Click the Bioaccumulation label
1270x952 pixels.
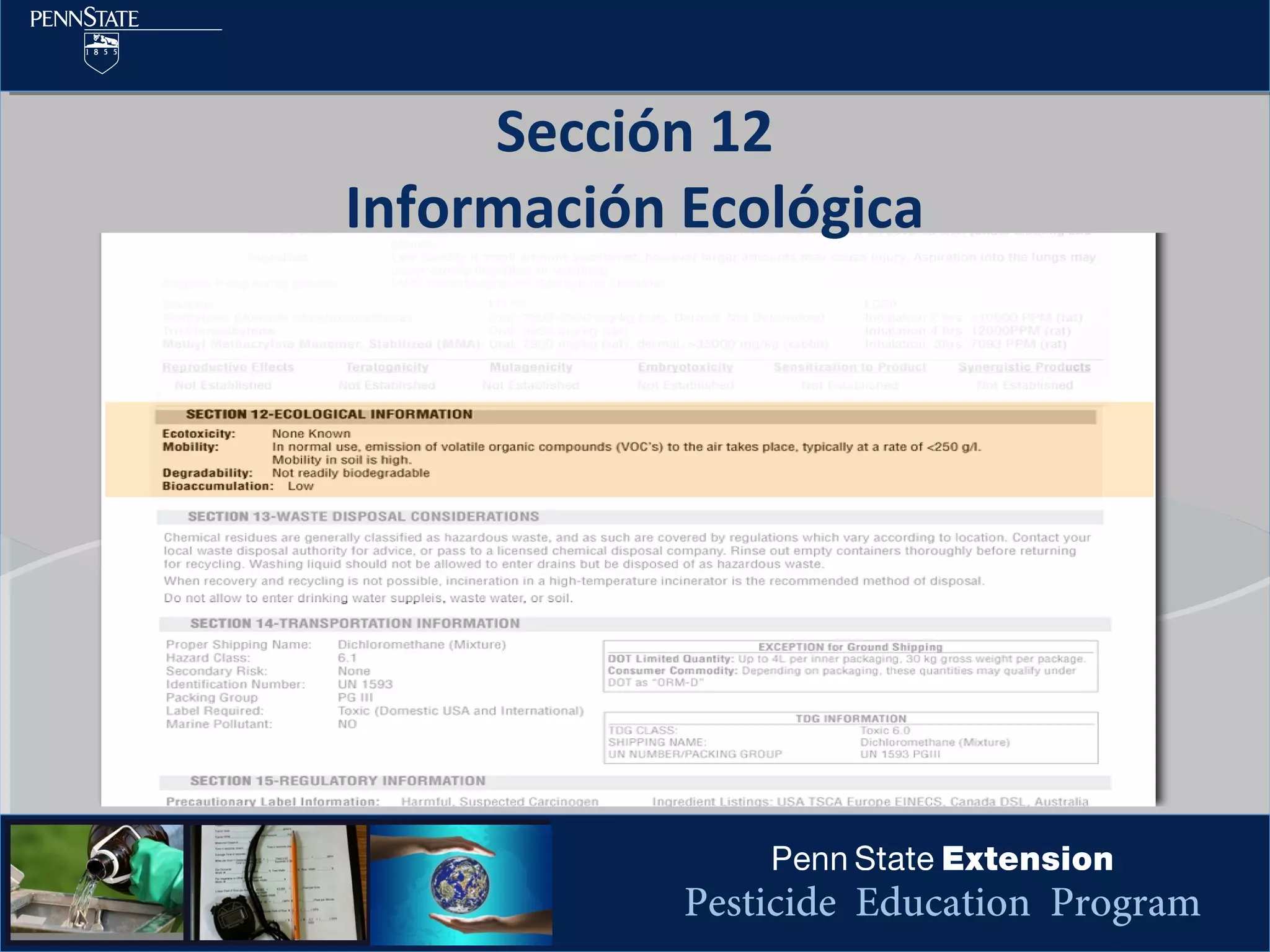(x=218, y=486)
